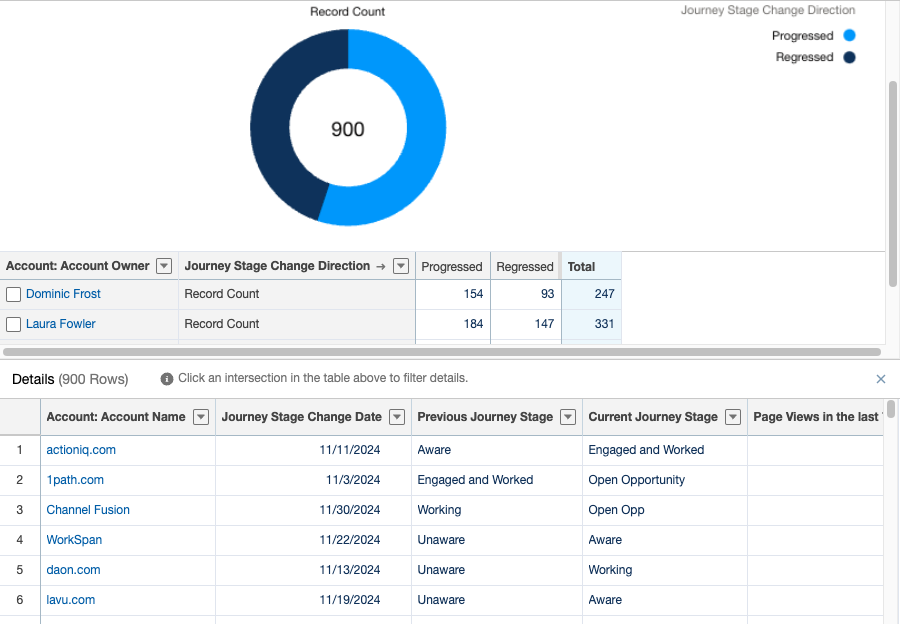Select Laura Fowler's Regressed count cell 147

click(x=525, y=324)
